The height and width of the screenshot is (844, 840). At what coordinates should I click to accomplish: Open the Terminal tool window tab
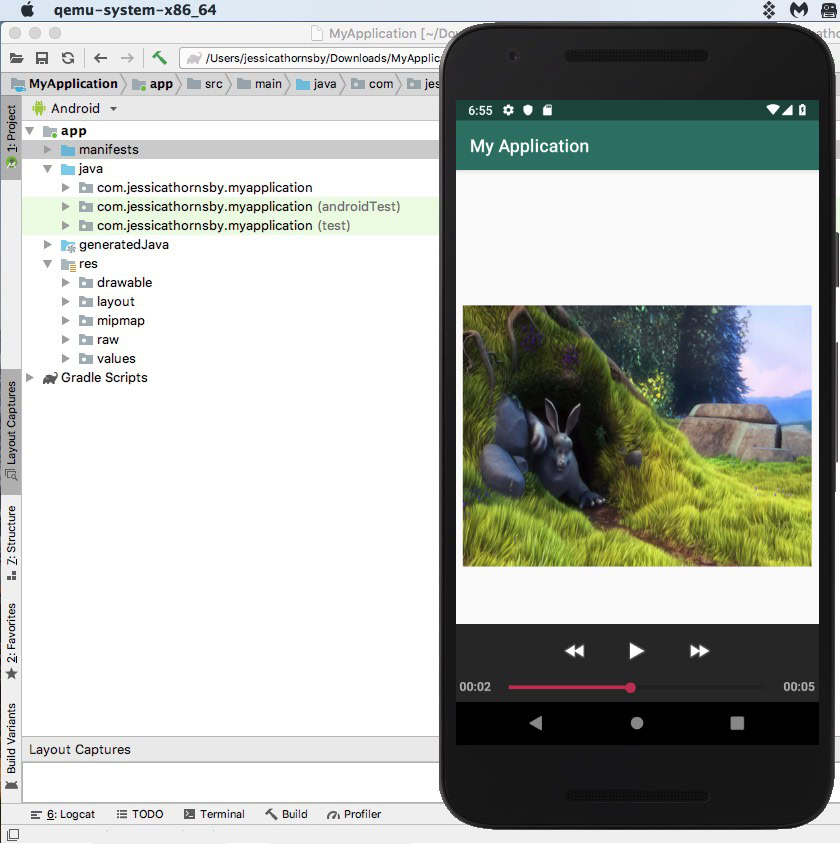214,814
